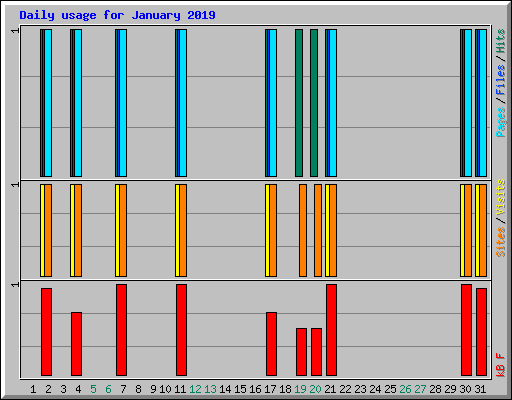Select the cyan Pages bar for day 30
This screenshot has width=512, height=400.
click(468, 103)
